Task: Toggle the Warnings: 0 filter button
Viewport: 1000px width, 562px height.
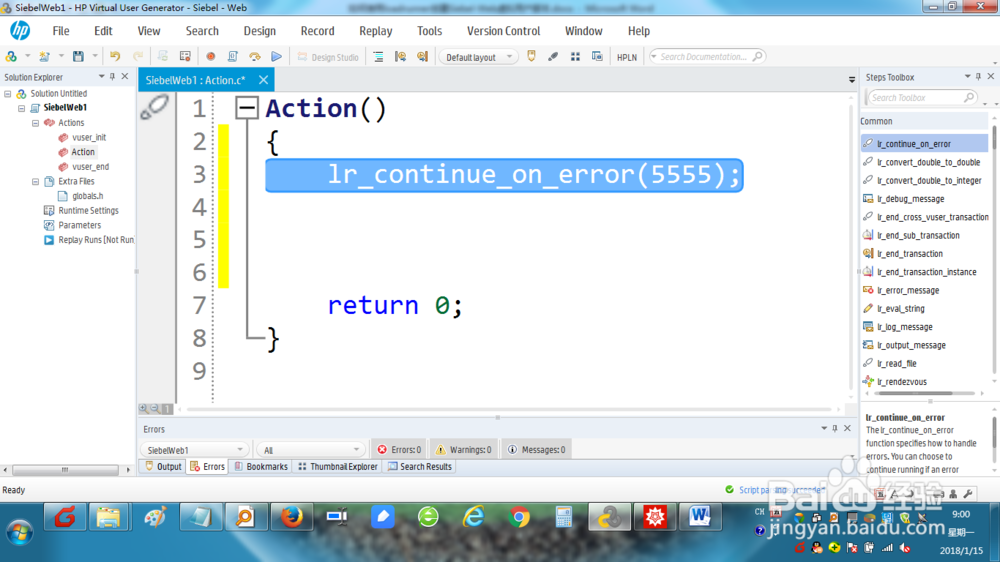Action: [464, 450]
